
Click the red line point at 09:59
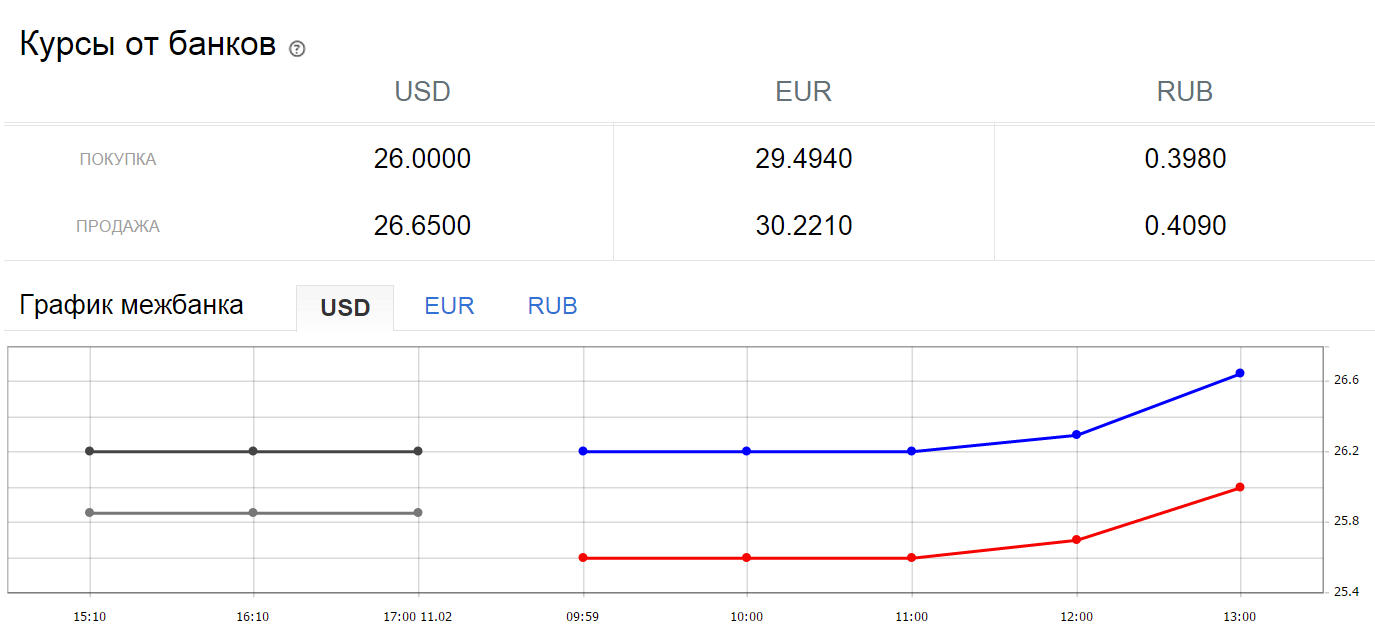[x=583, y=558]
